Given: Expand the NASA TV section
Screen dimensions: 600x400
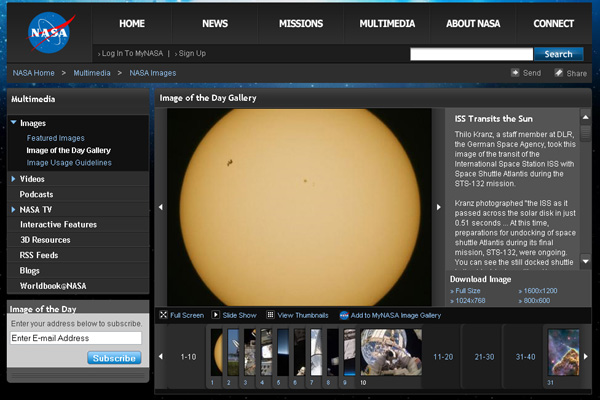Looking at the screenshot, I should 13,209.
